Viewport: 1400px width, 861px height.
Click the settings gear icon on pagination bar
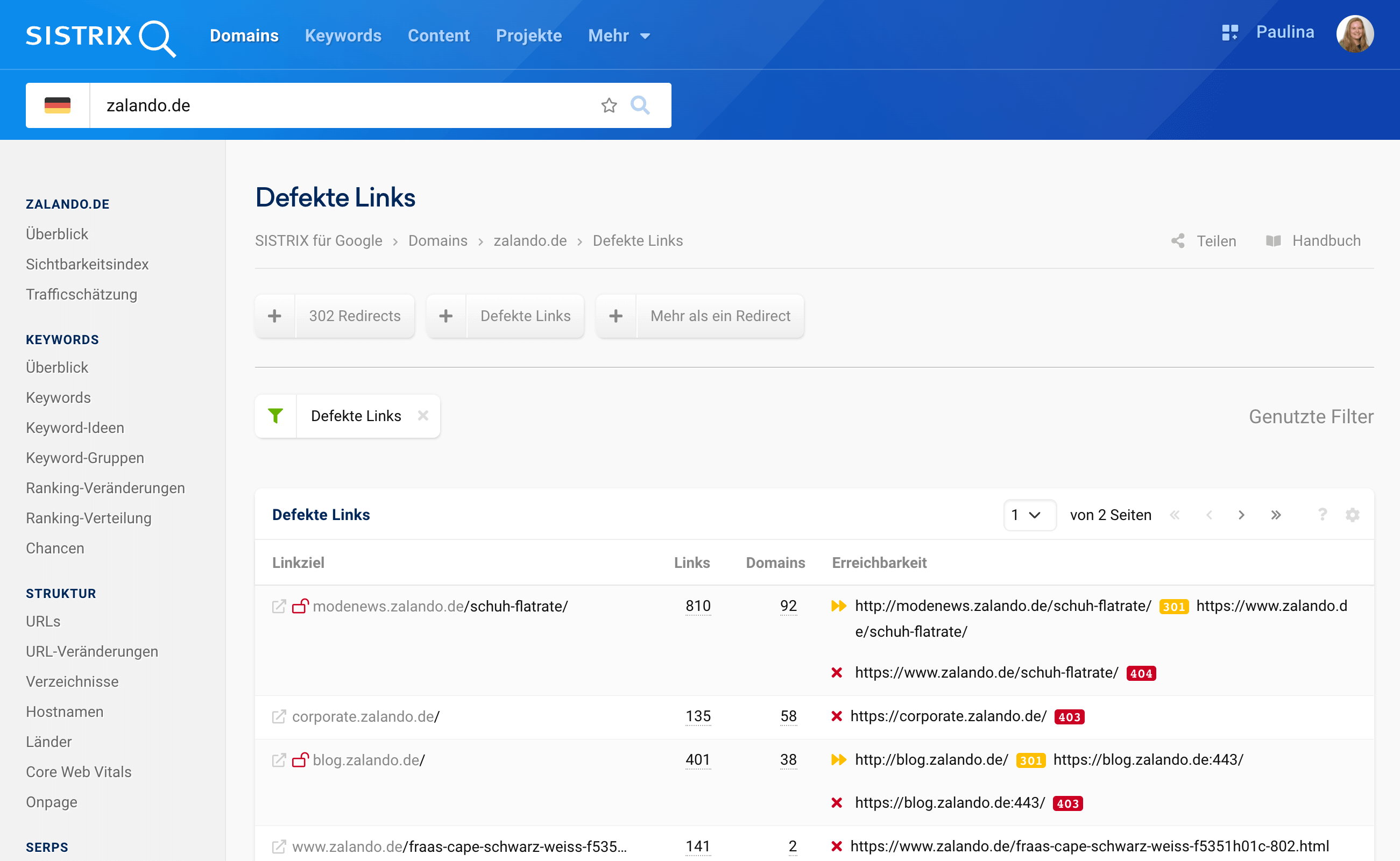[1353, 515]
